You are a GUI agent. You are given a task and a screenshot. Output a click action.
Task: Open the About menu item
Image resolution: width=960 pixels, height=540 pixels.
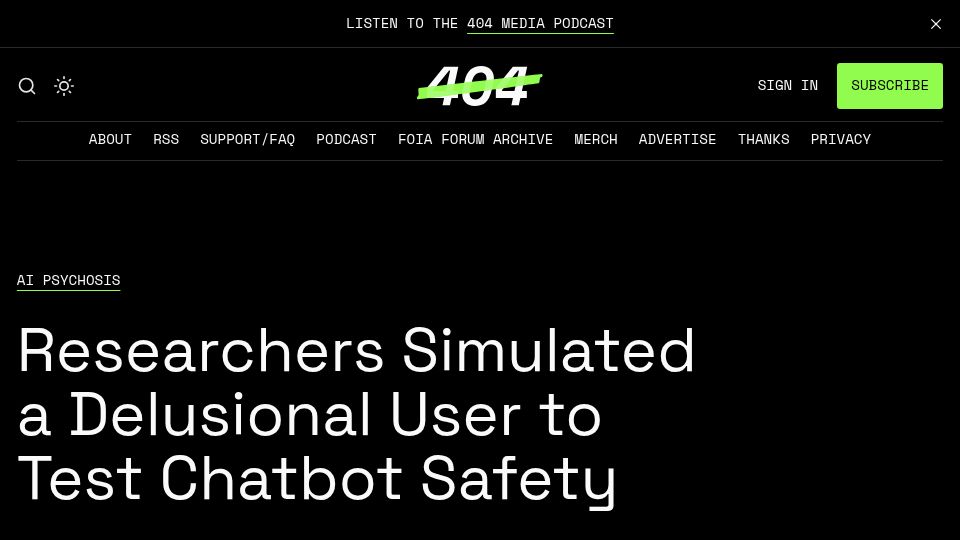coord(110,140)
